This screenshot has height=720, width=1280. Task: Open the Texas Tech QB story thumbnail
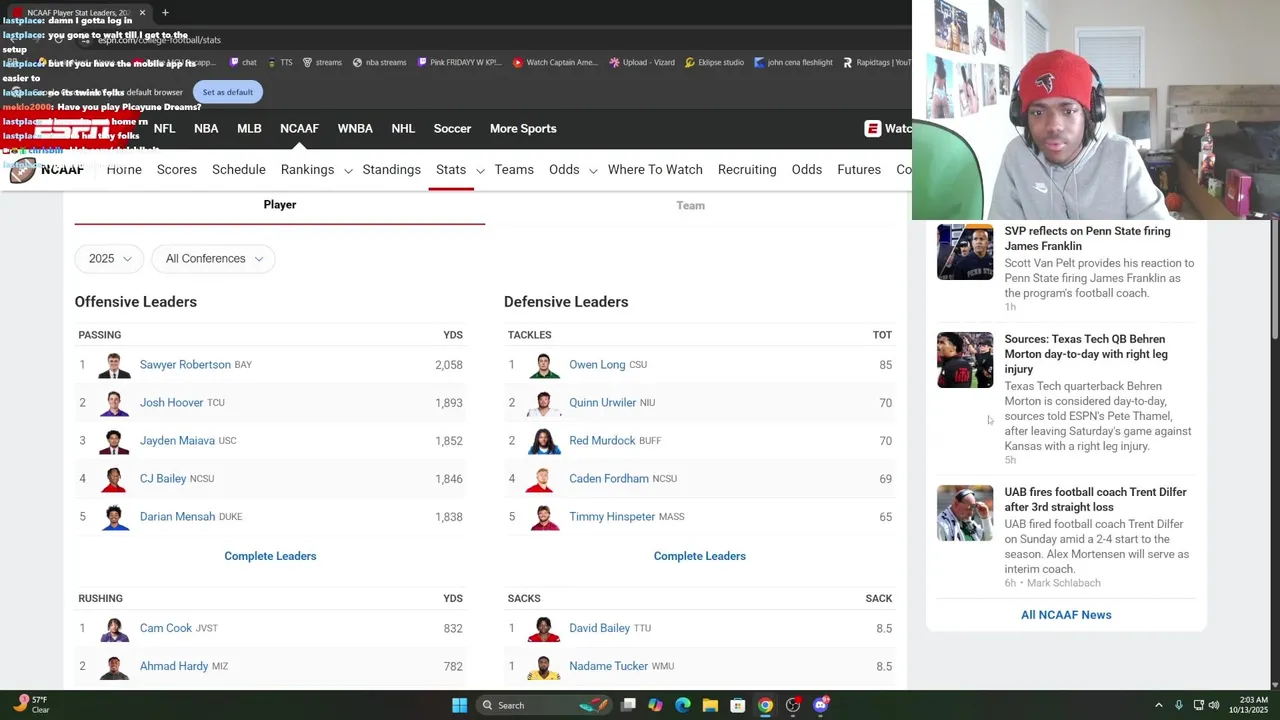965,360
